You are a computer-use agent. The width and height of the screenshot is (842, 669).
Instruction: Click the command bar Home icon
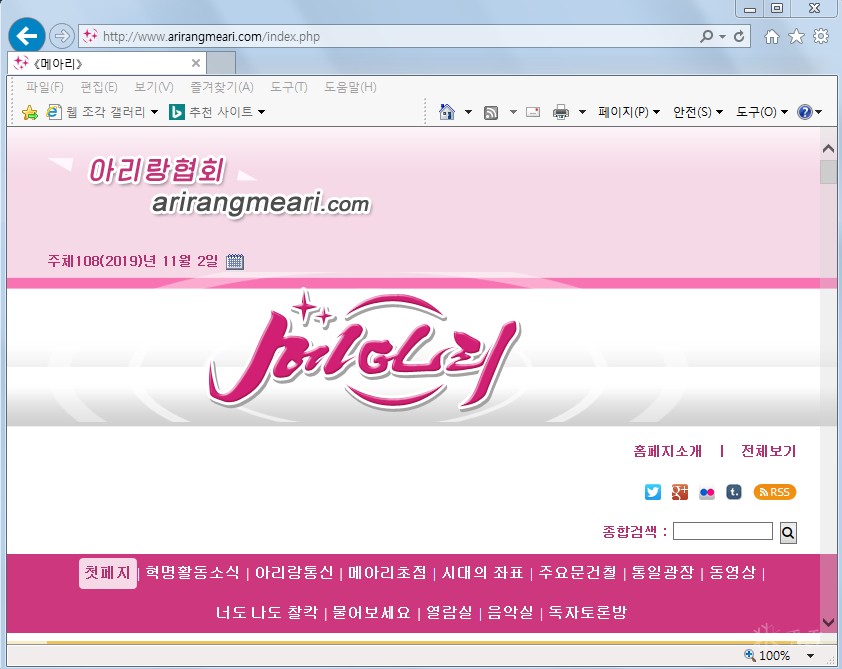click(x=447, y=112)
